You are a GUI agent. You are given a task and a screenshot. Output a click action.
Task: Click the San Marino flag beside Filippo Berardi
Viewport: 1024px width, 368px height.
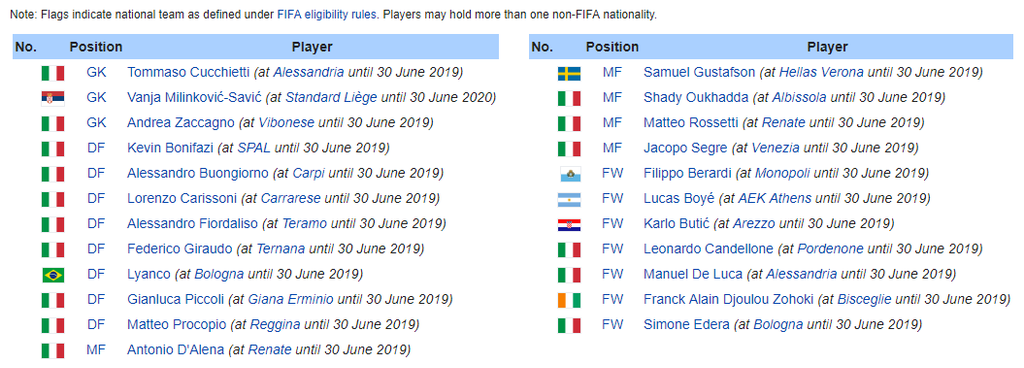pos(569,174)
